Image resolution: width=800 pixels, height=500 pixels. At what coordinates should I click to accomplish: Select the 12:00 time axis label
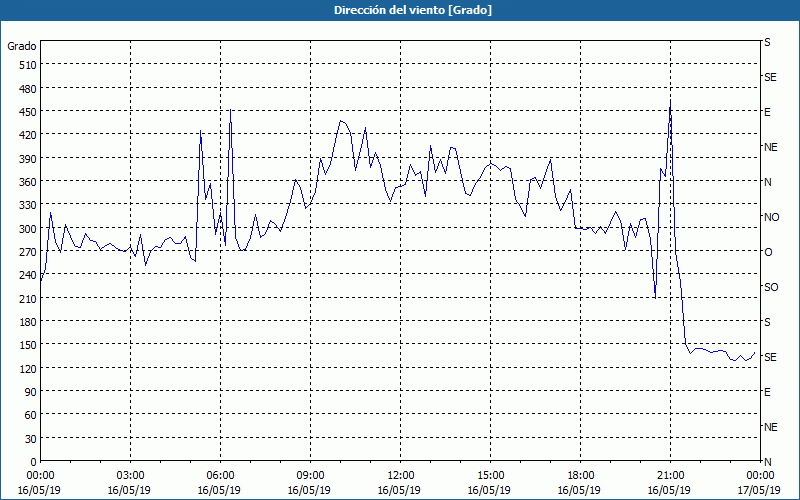coord(401,476)
